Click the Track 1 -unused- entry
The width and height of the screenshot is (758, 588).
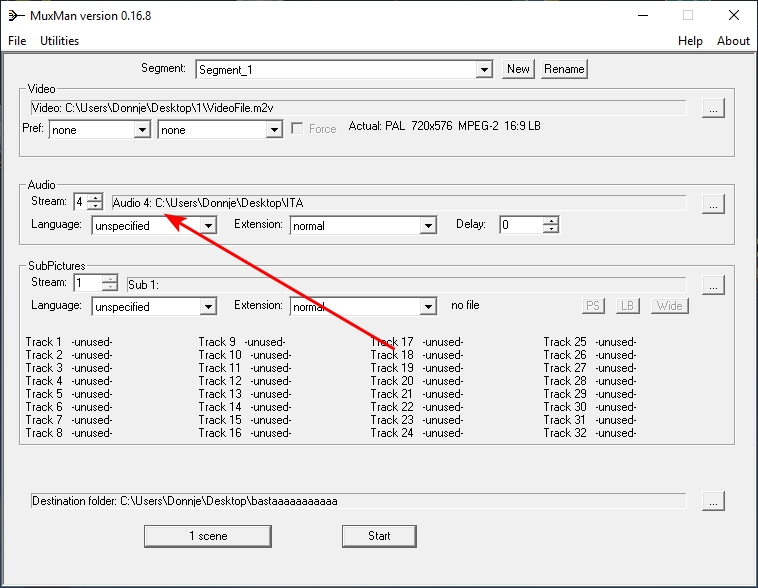pyautogui.click(x=69, y=342)
